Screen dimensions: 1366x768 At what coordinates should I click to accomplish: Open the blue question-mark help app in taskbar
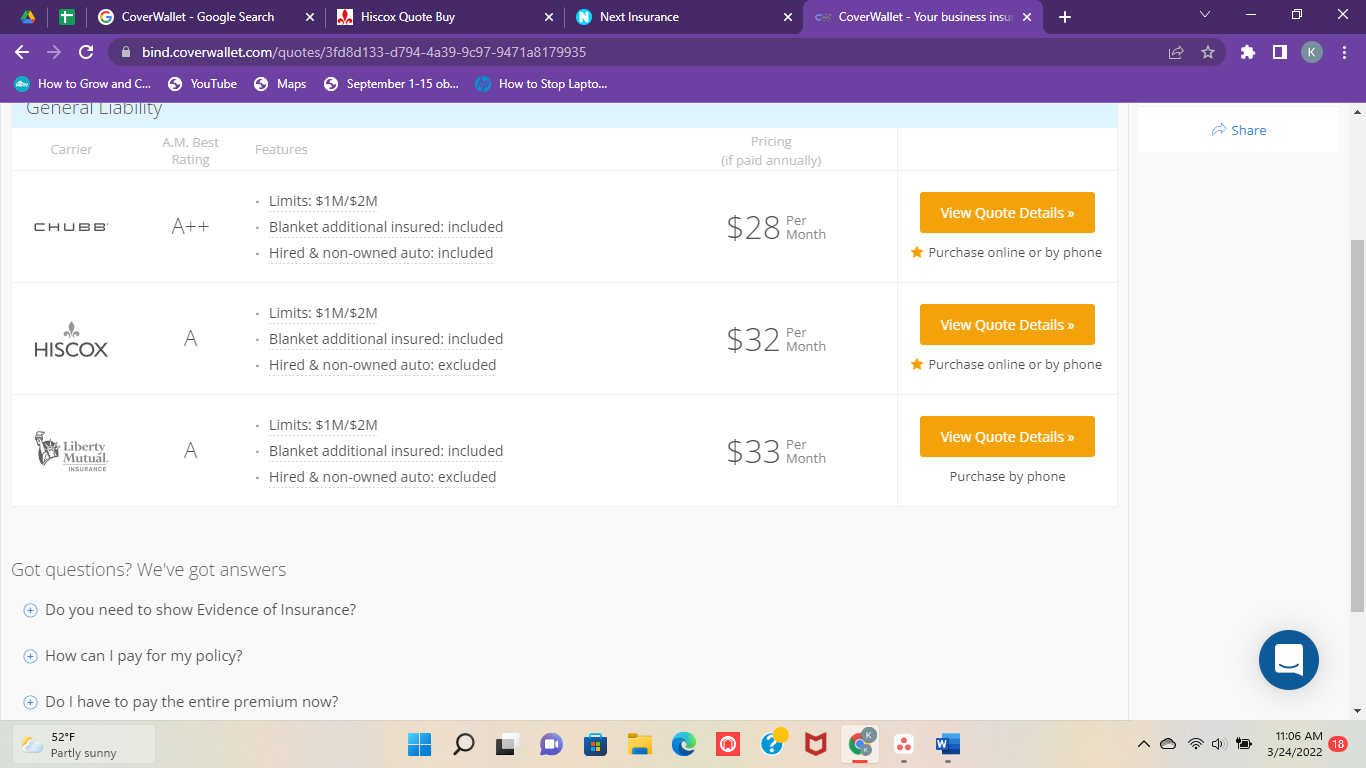pos(772,744)
